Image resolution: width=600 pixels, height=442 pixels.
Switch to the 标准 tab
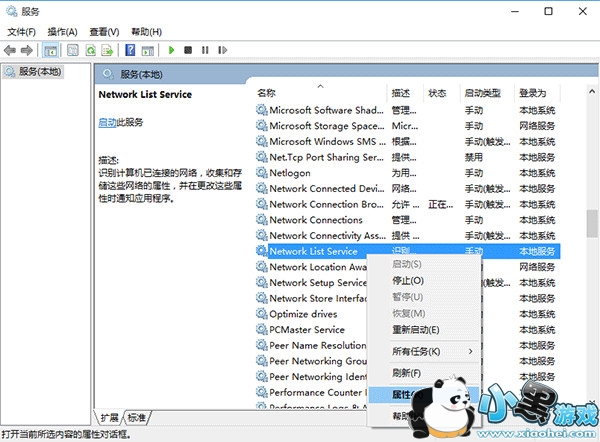(137, 418)
